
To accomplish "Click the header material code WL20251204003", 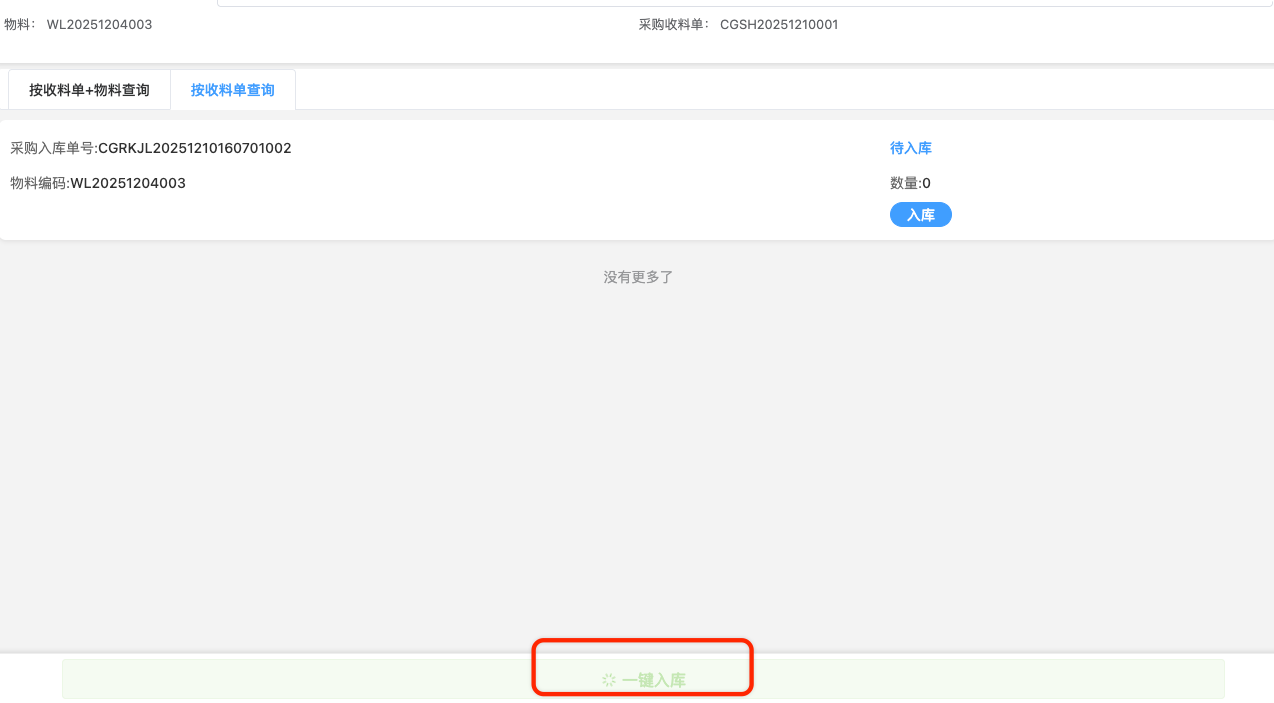I will 99,24.
